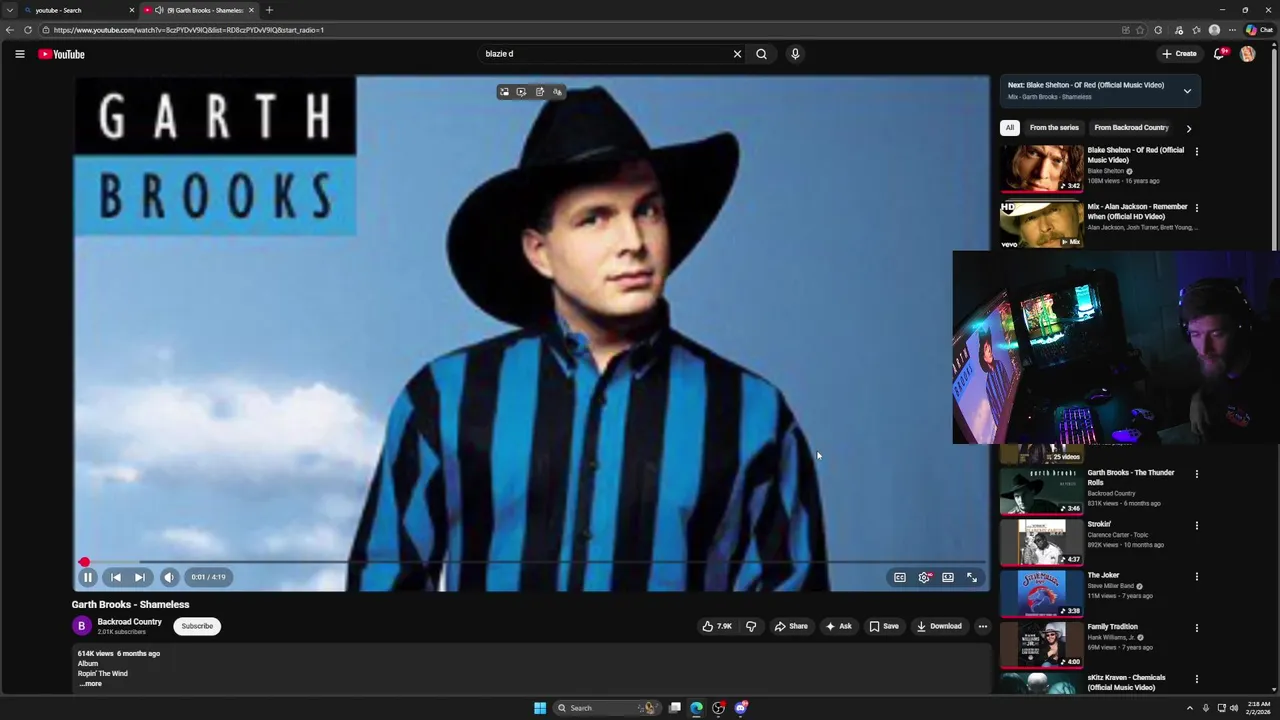Screen dimensions: 1280x720
Task: Open options for The Thunder Rolls
Action: (x=1196, y=474)
